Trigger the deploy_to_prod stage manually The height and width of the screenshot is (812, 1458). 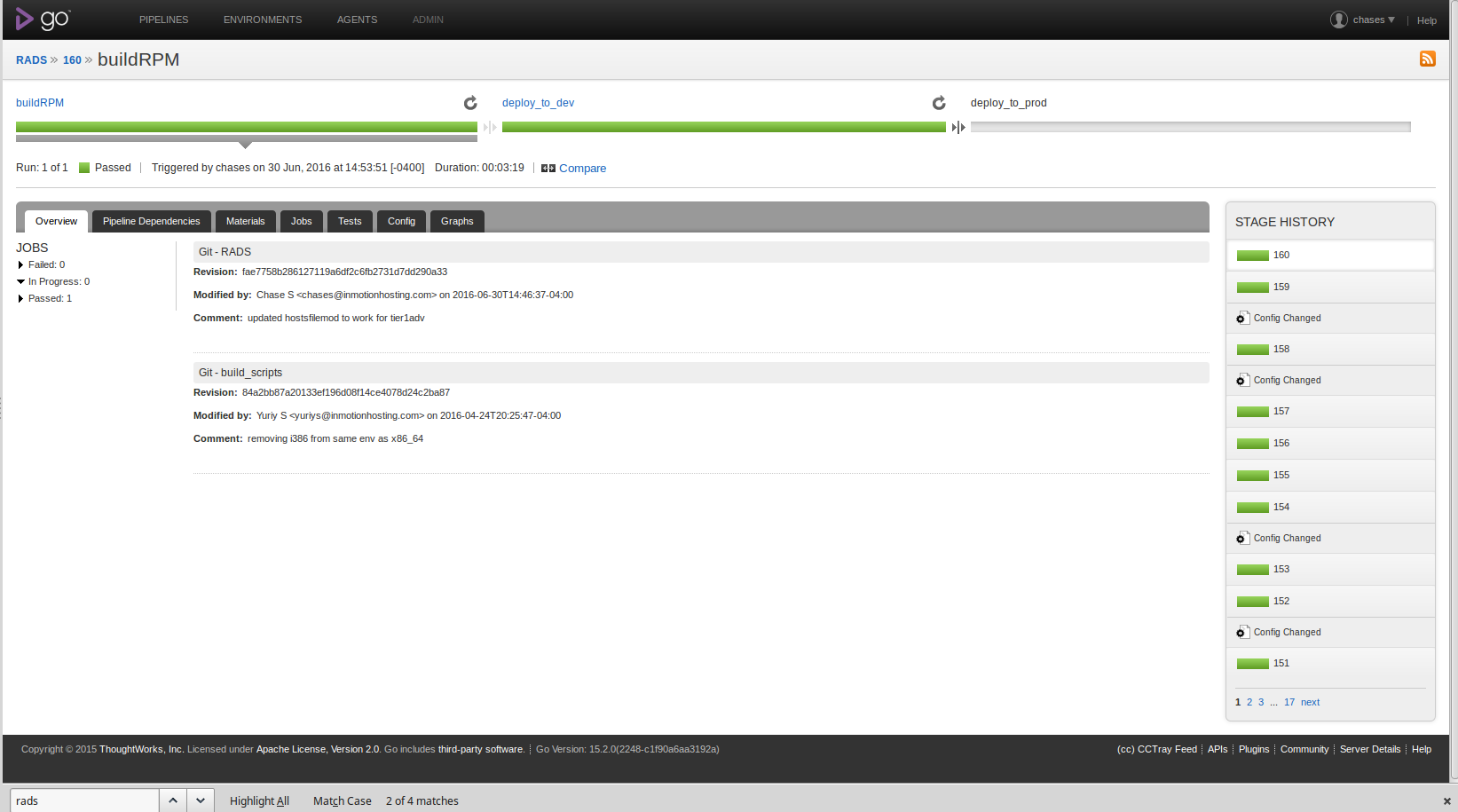pyautogui.click(x=958, y=128)
